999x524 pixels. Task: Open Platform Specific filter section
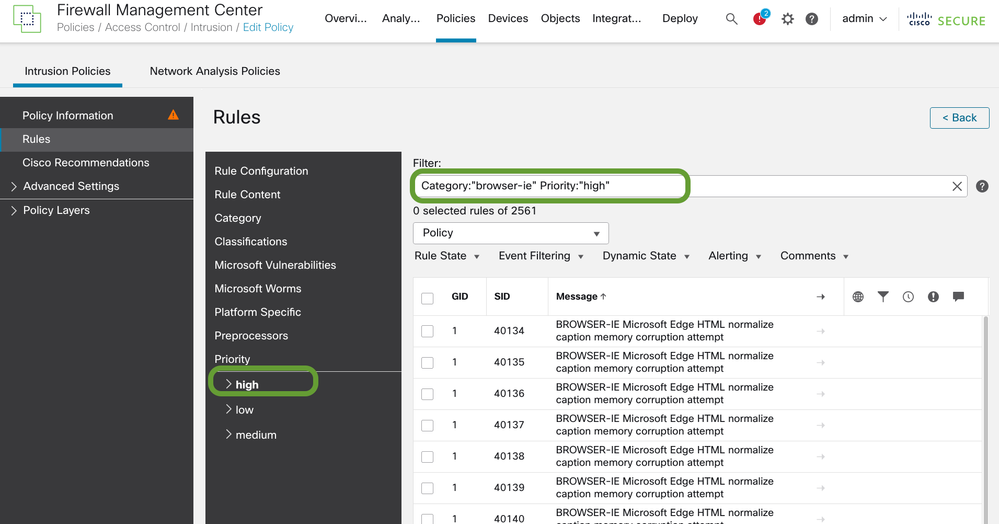click(257, 312)
